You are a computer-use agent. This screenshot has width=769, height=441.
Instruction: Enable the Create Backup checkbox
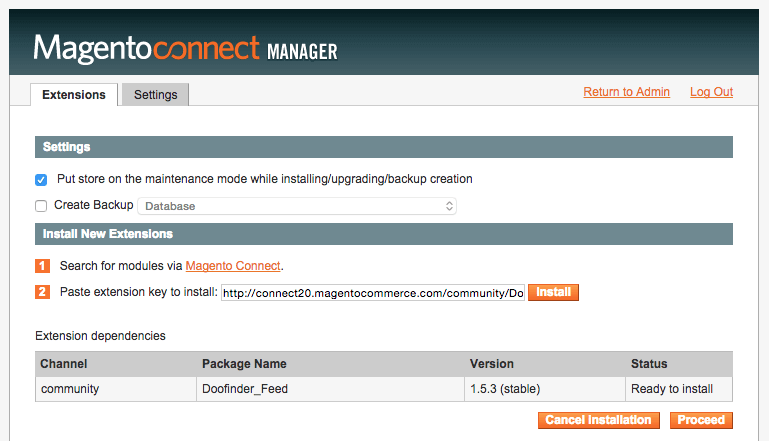[x=41, y=206]
